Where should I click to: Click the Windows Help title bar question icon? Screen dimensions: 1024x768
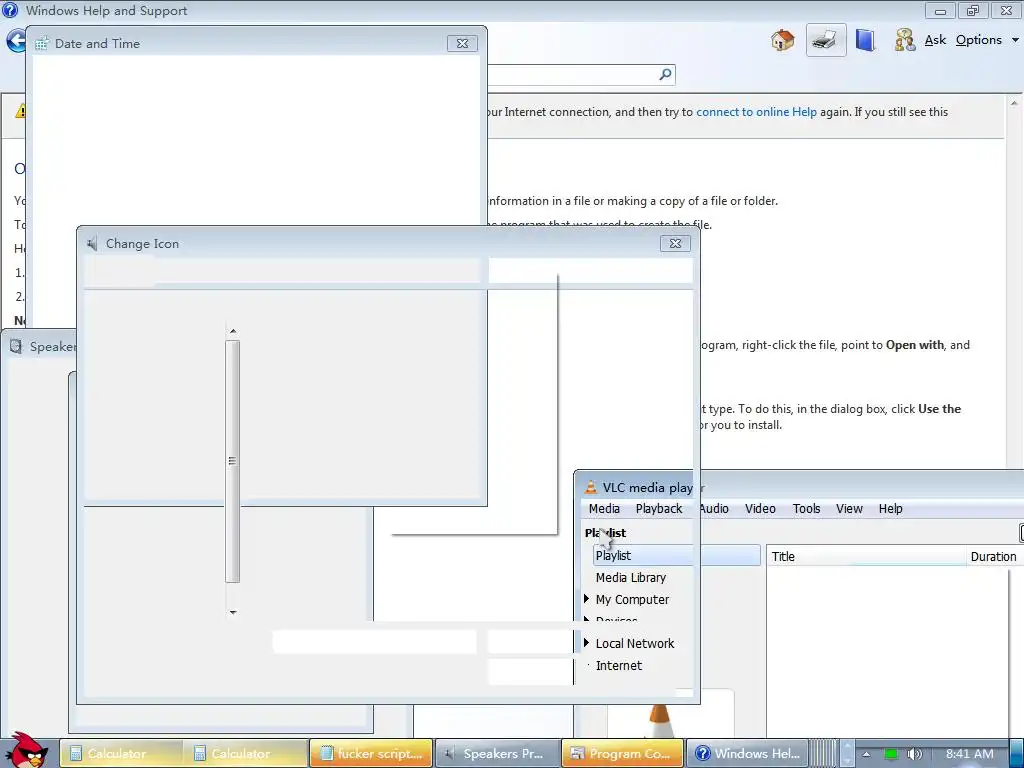point(10,10)
